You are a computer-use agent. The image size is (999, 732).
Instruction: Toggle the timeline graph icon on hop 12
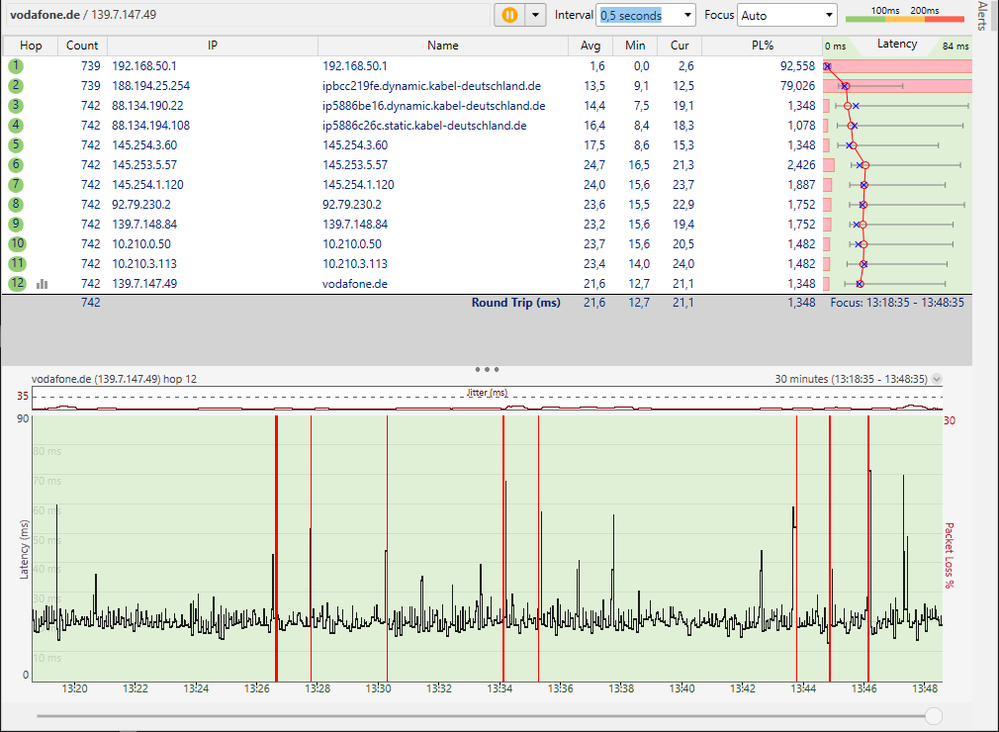pos(42,284)
